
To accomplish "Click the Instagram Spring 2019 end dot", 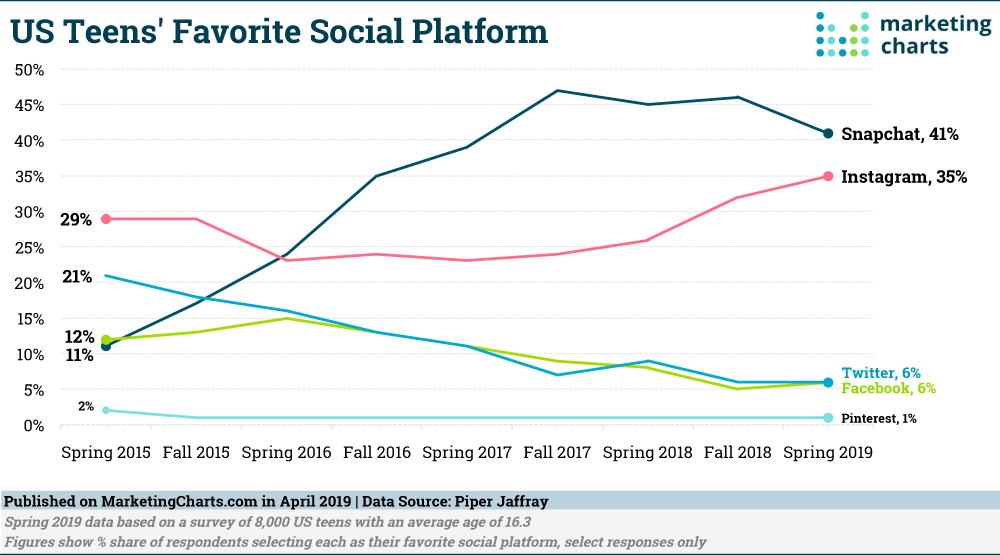I will [828, 176].
